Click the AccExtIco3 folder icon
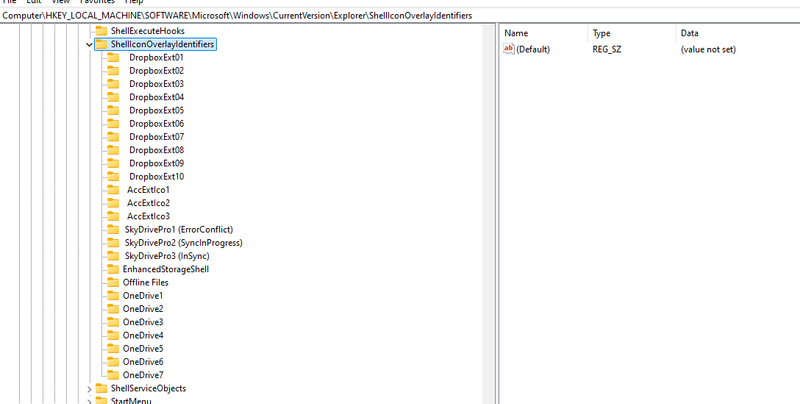Image resolution: width=800 pixels, height=404 pixels. (113, 216)
